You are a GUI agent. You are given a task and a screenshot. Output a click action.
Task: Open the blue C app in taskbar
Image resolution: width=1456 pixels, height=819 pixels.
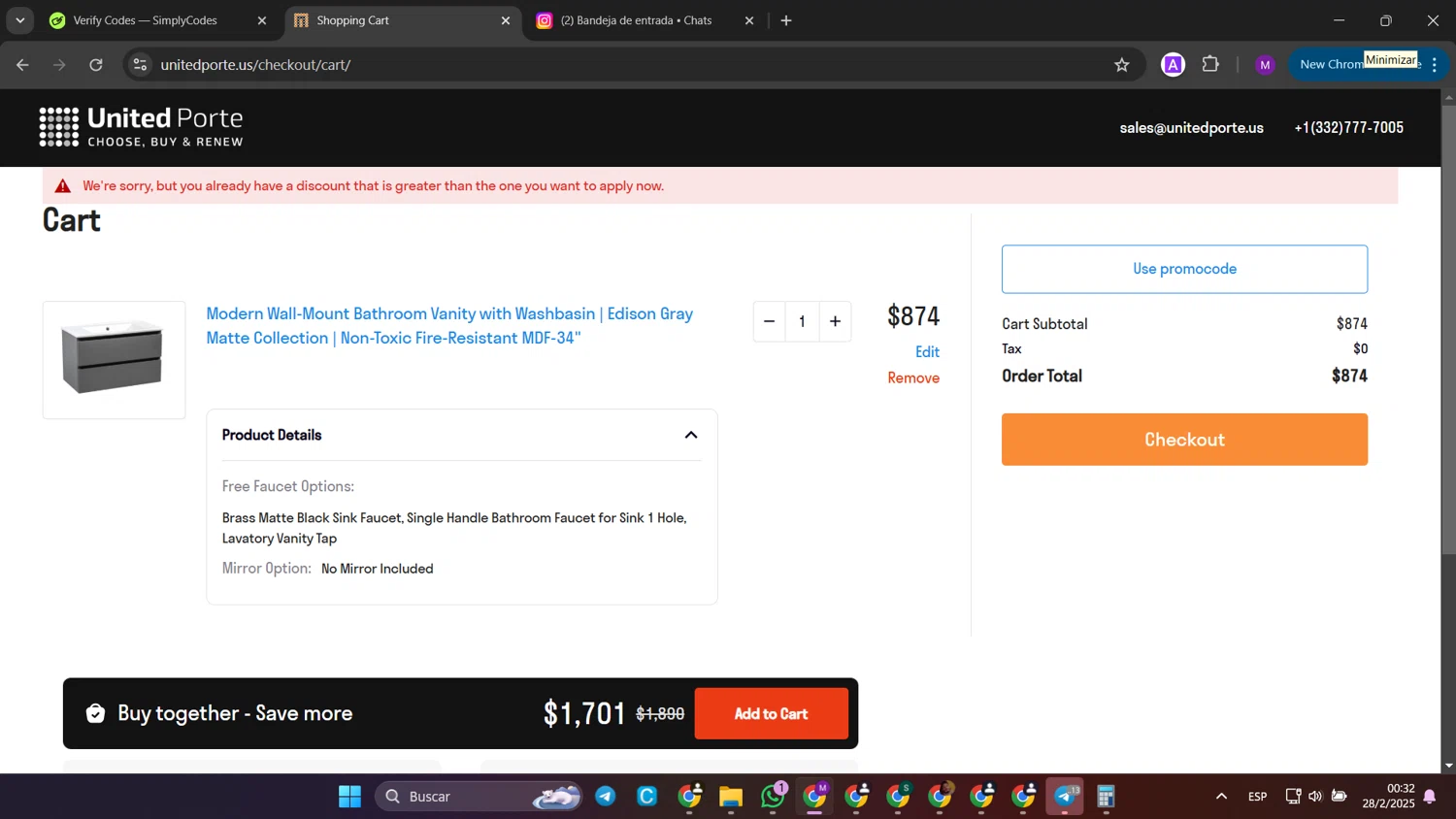click(x=647, y=797)
